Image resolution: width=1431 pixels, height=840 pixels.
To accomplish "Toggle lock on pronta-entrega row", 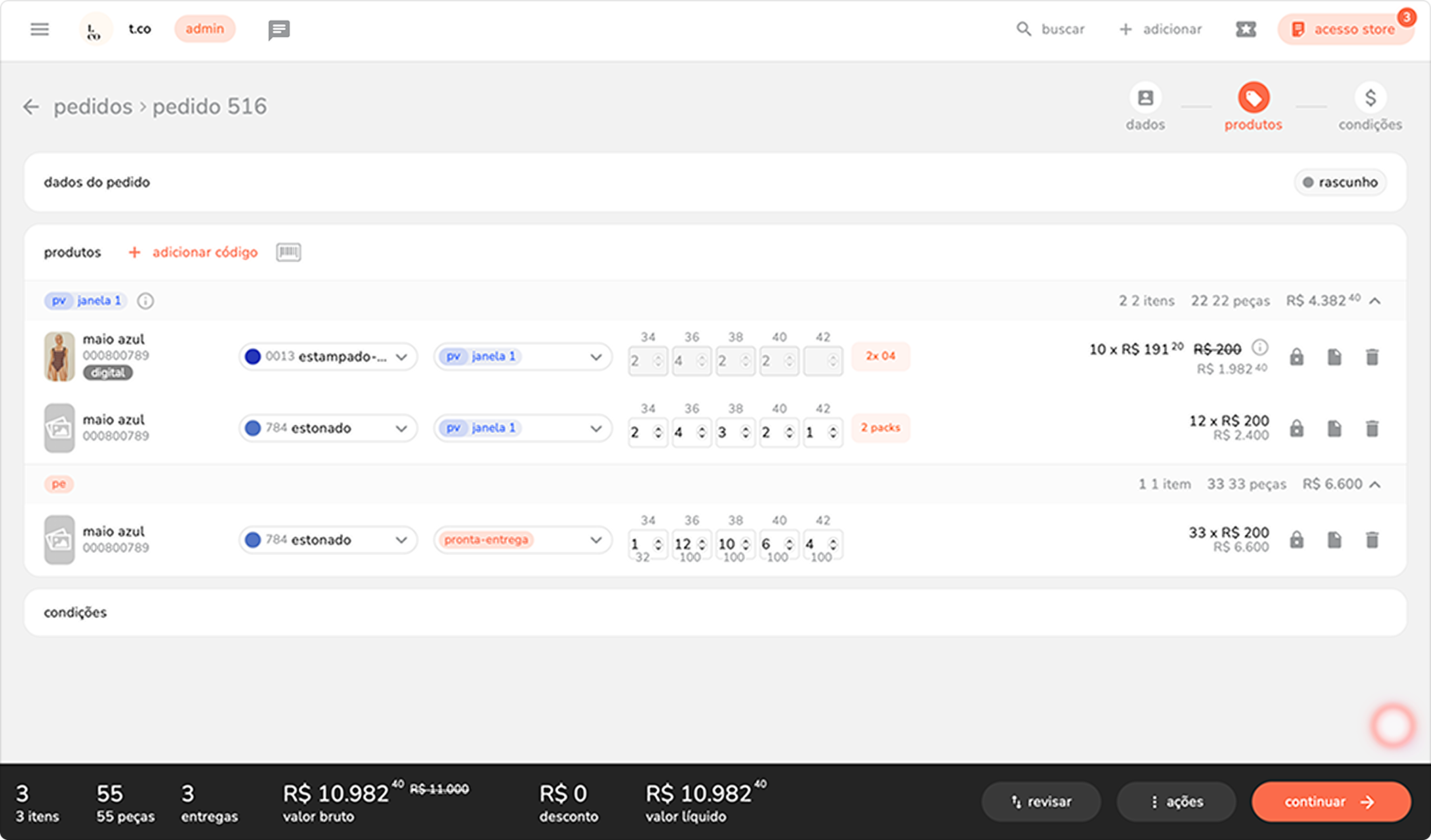I will 1296,540.
